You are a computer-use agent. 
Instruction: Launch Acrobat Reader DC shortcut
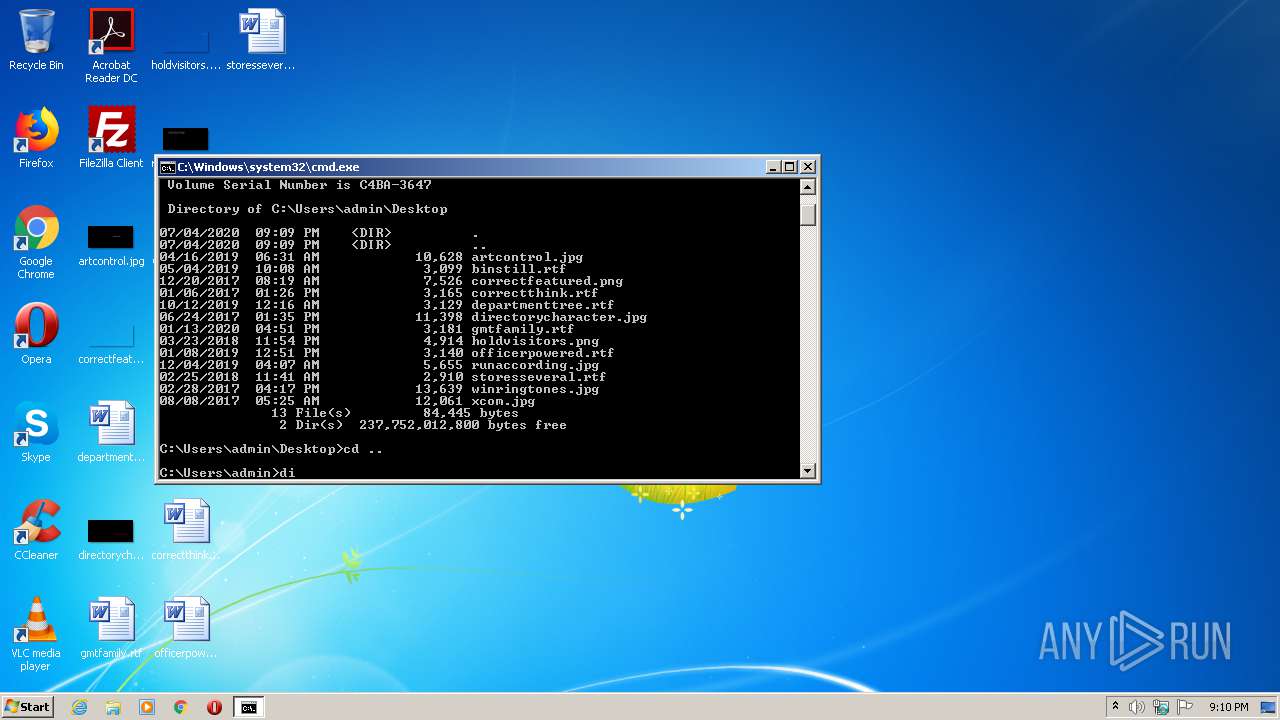point(111,45)
